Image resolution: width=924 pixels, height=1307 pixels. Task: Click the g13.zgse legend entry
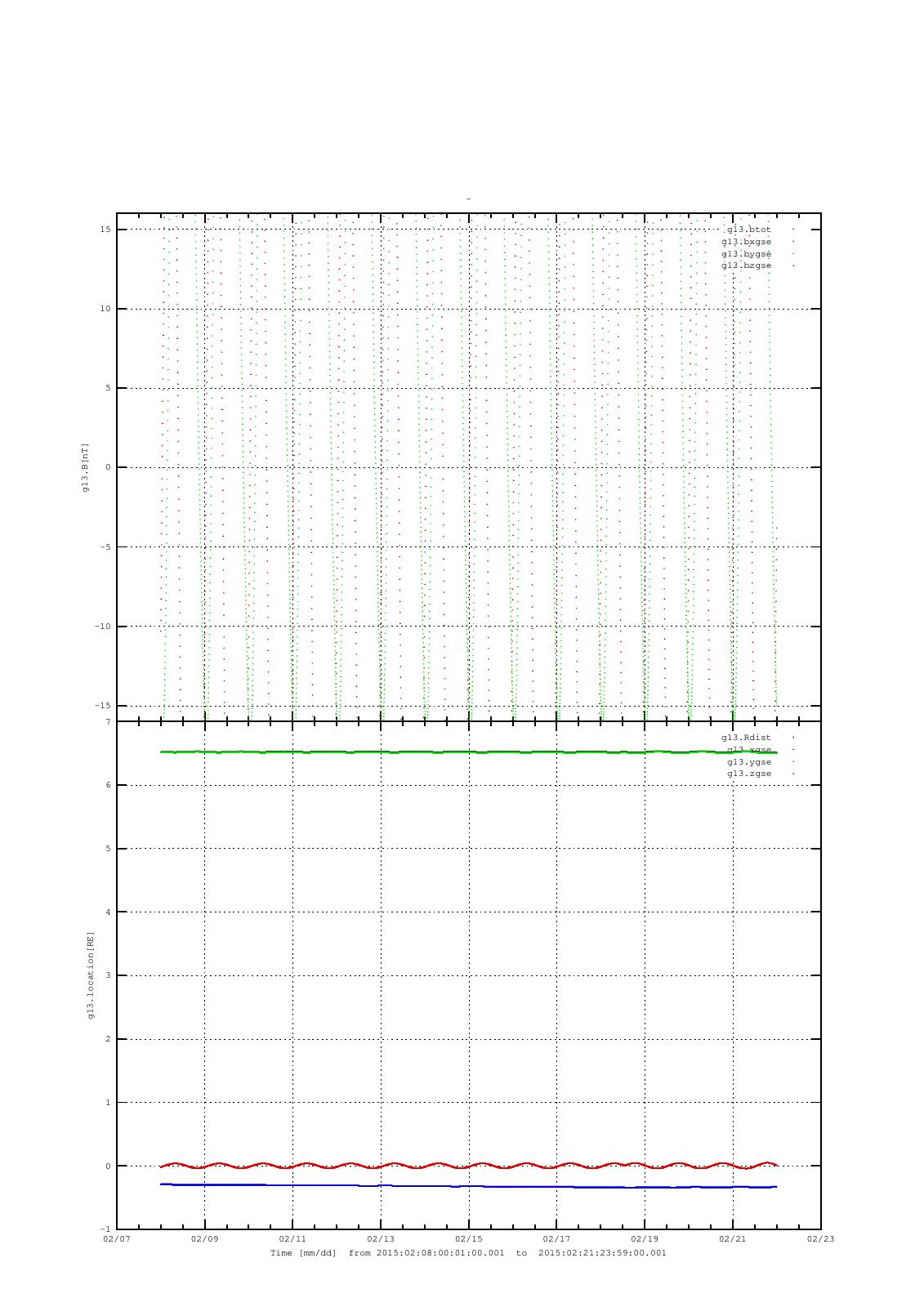[x=749, y=774]
